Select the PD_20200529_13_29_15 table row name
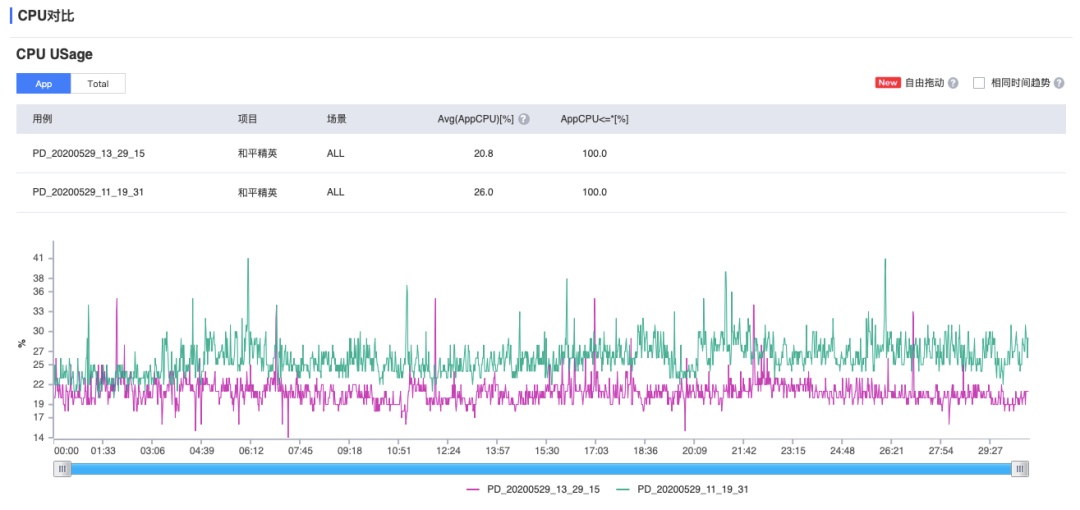 89,153
